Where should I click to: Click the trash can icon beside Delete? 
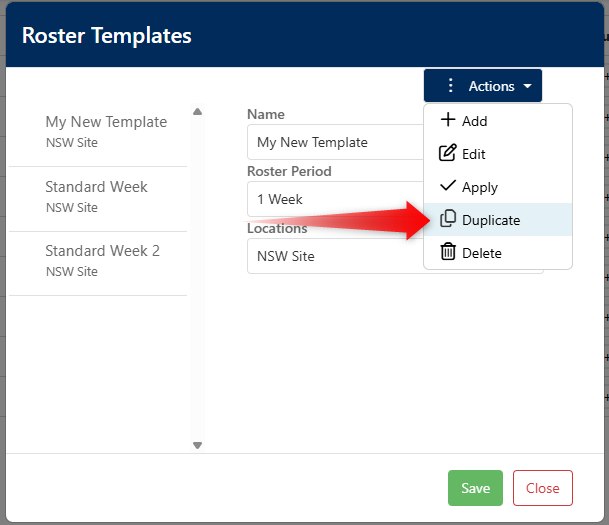click(x=448, y=253)
